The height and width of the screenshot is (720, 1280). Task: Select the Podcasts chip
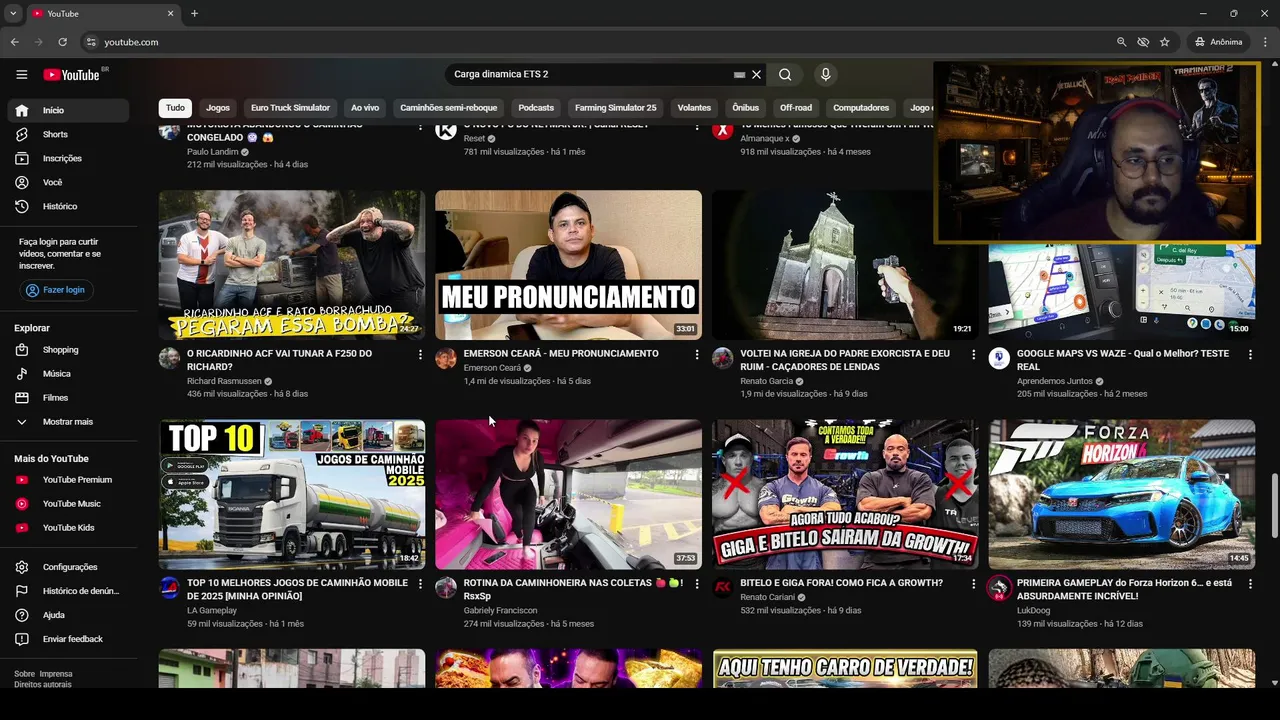click(x=536, y=108)
